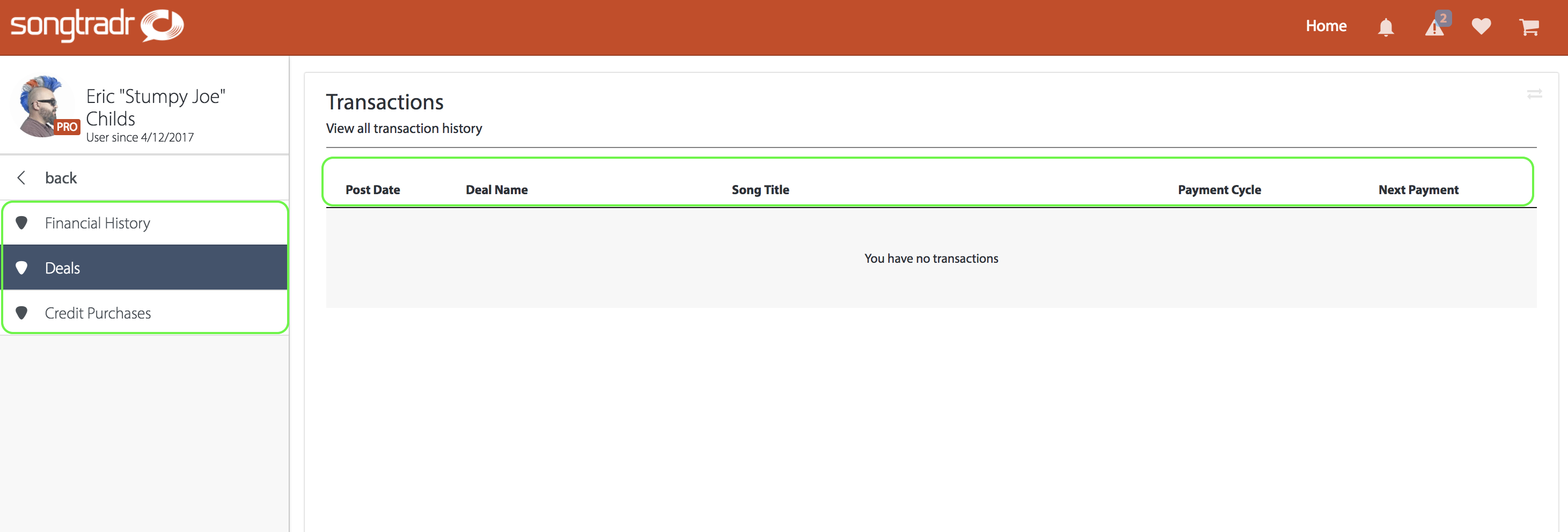Click the "User since 4/12/2017" text
Image resolution: width=1568 pixels, height=532 pixels.
(x=140, y=137)
